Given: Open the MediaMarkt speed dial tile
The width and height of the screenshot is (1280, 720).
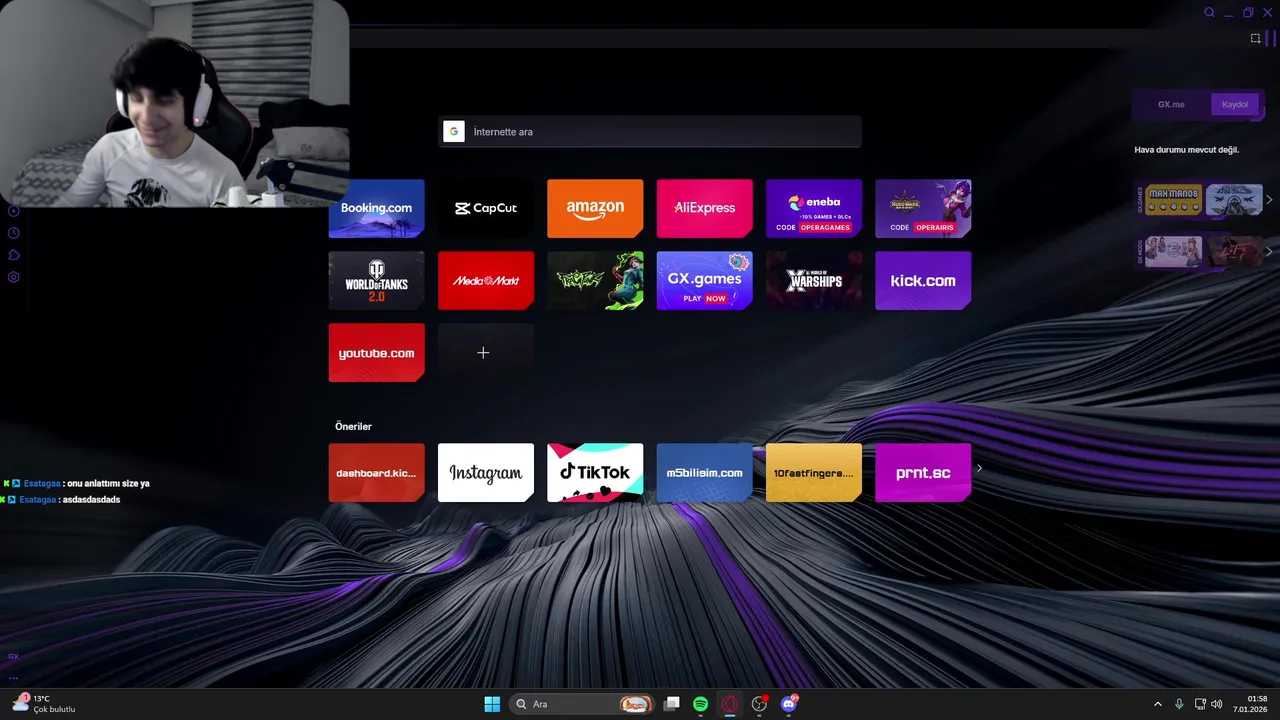Looking at the screenshot, I should tap(485, 280).
